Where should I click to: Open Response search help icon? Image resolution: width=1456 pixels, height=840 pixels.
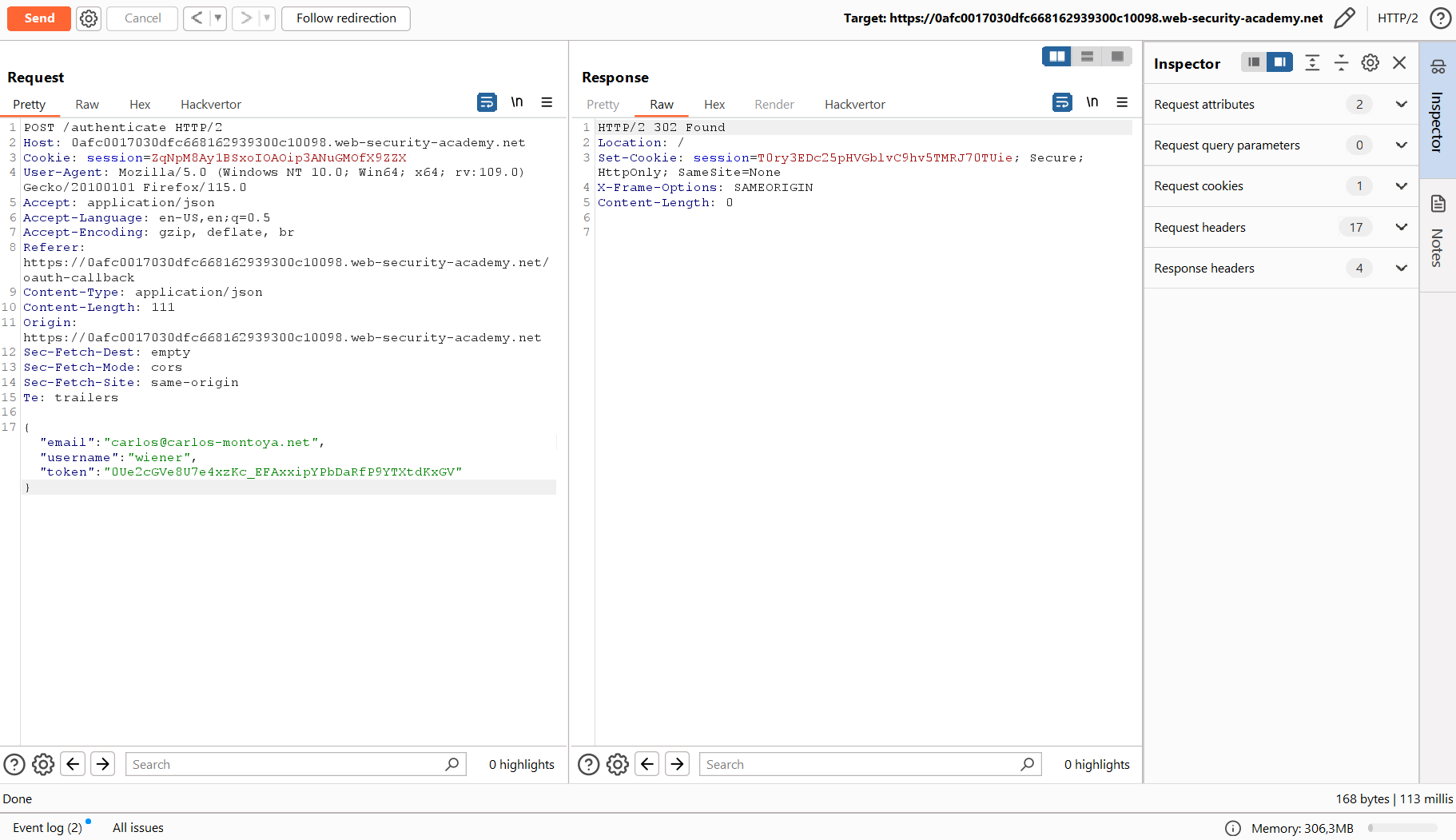click(x=589, y=765)
